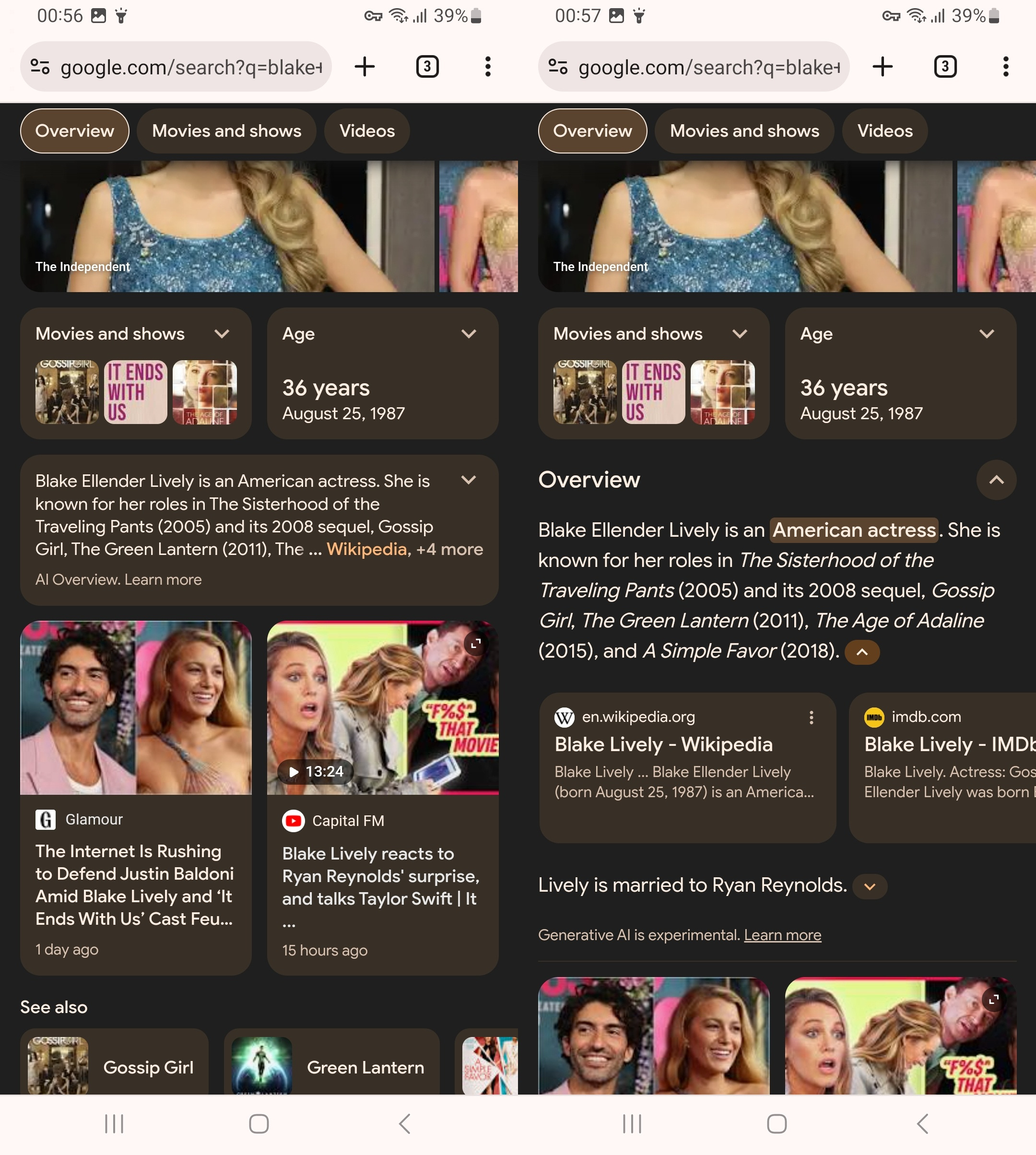Tap highlighted 'American actress' text
Screen dimensions: 1036x1155
click(x=854, y=530)
